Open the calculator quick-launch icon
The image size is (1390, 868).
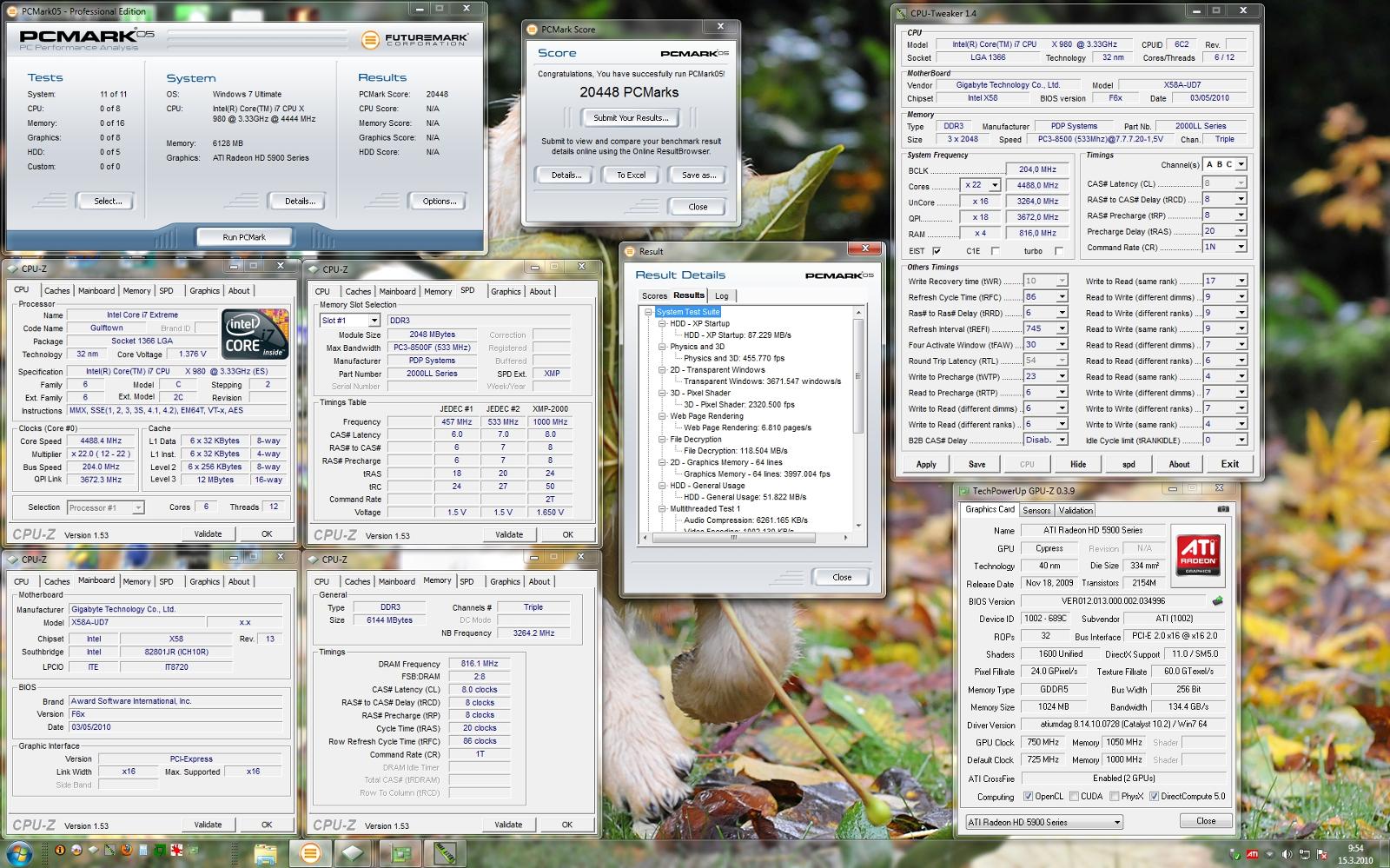point(142,850)
